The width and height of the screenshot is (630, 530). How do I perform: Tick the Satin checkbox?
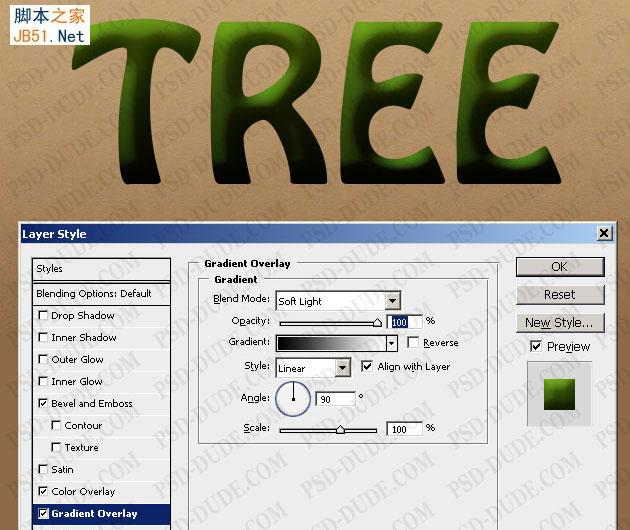[43, 469]
